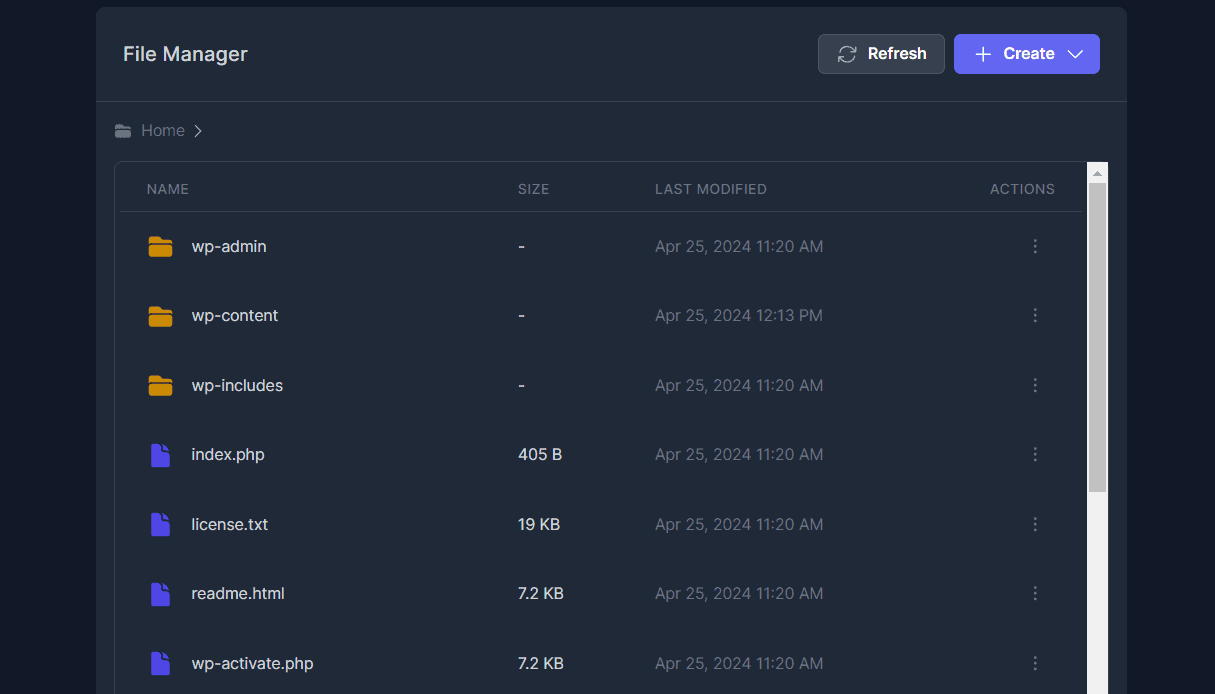1215x694 pixels.
Task: Click the index.php file icon
Action: pyautogui.click(x=160, y=455)
